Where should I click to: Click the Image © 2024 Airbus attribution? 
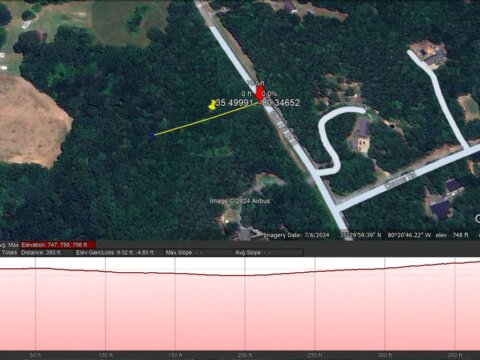click(240, 201)
